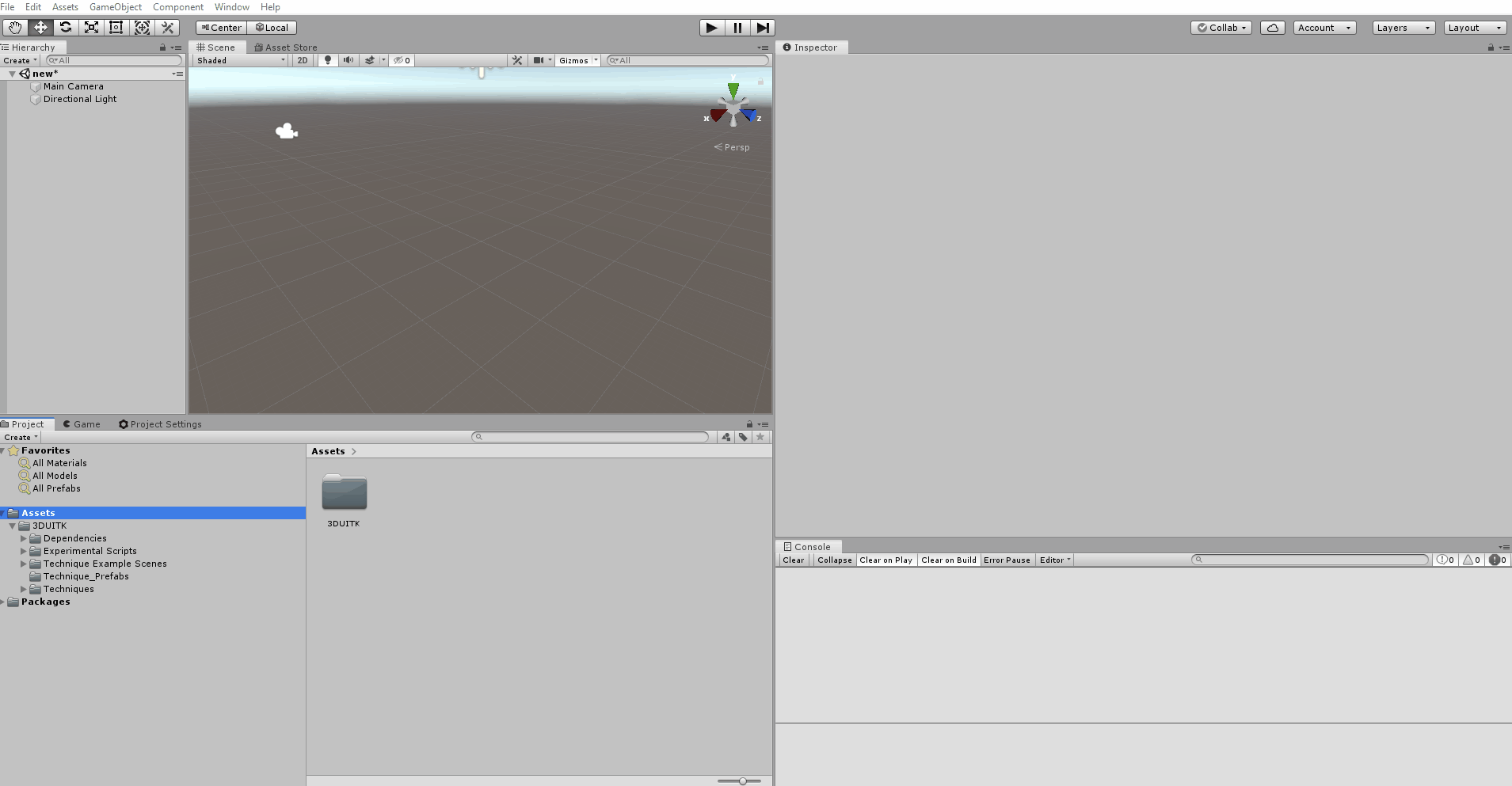Screen dimensions: 1512x786
Task: Expand the Dependencies folder
Action: [23, 538]
